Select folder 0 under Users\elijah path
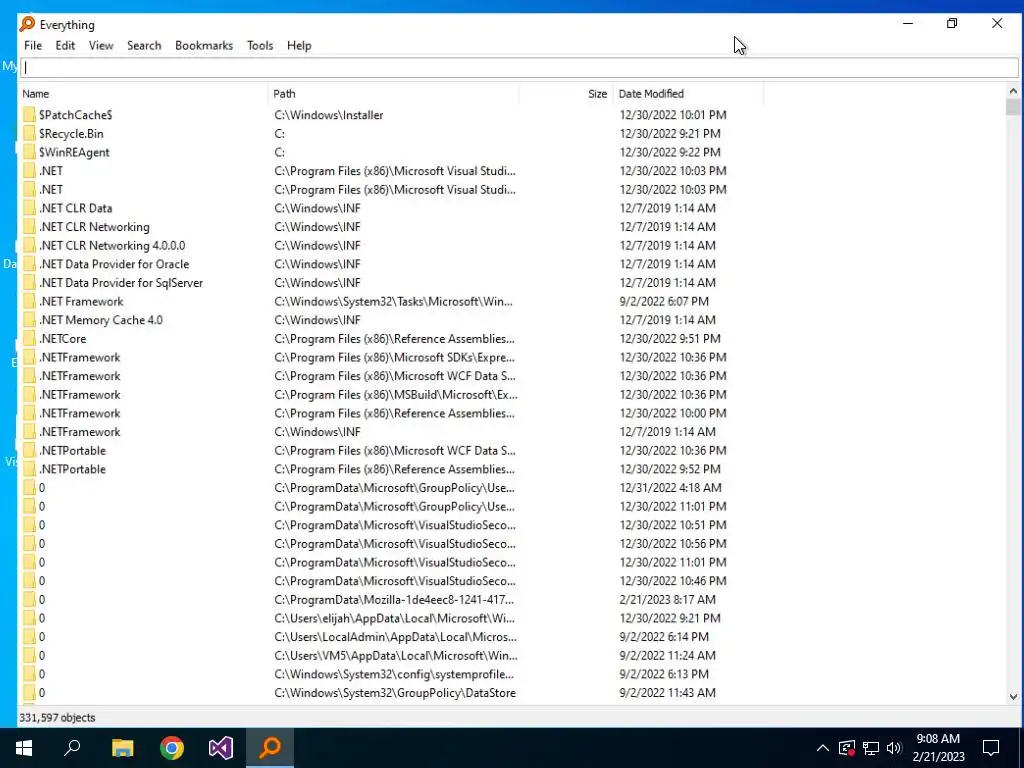1024x768 pixels. point(42,618)
